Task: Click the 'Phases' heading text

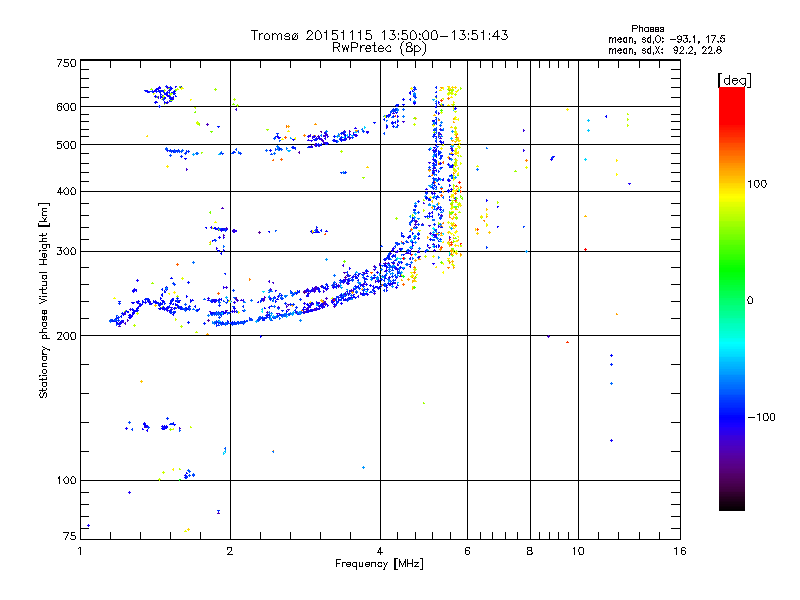Action: click(647, 29)
